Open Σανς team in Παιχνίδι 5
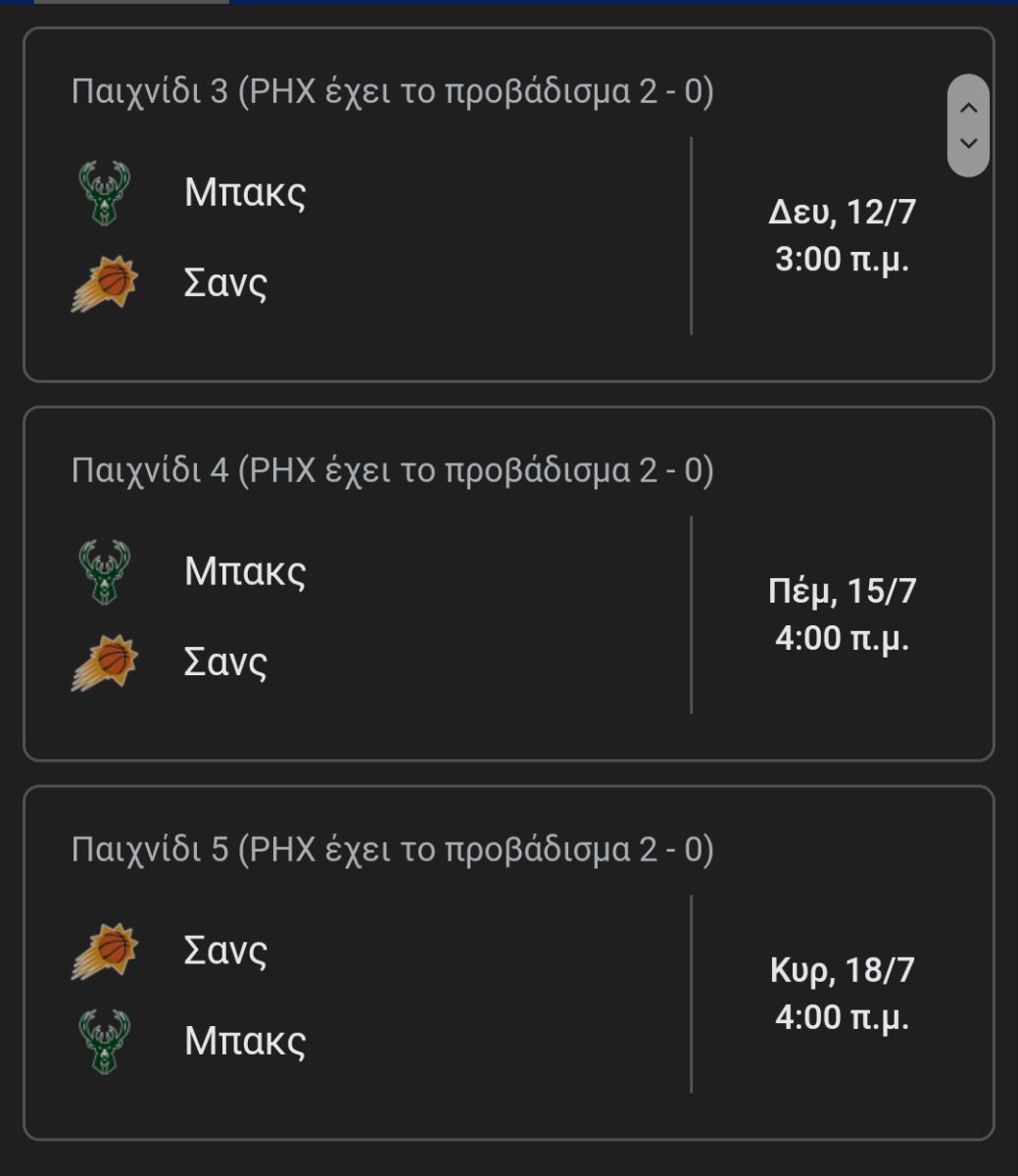 pos(225,951)
